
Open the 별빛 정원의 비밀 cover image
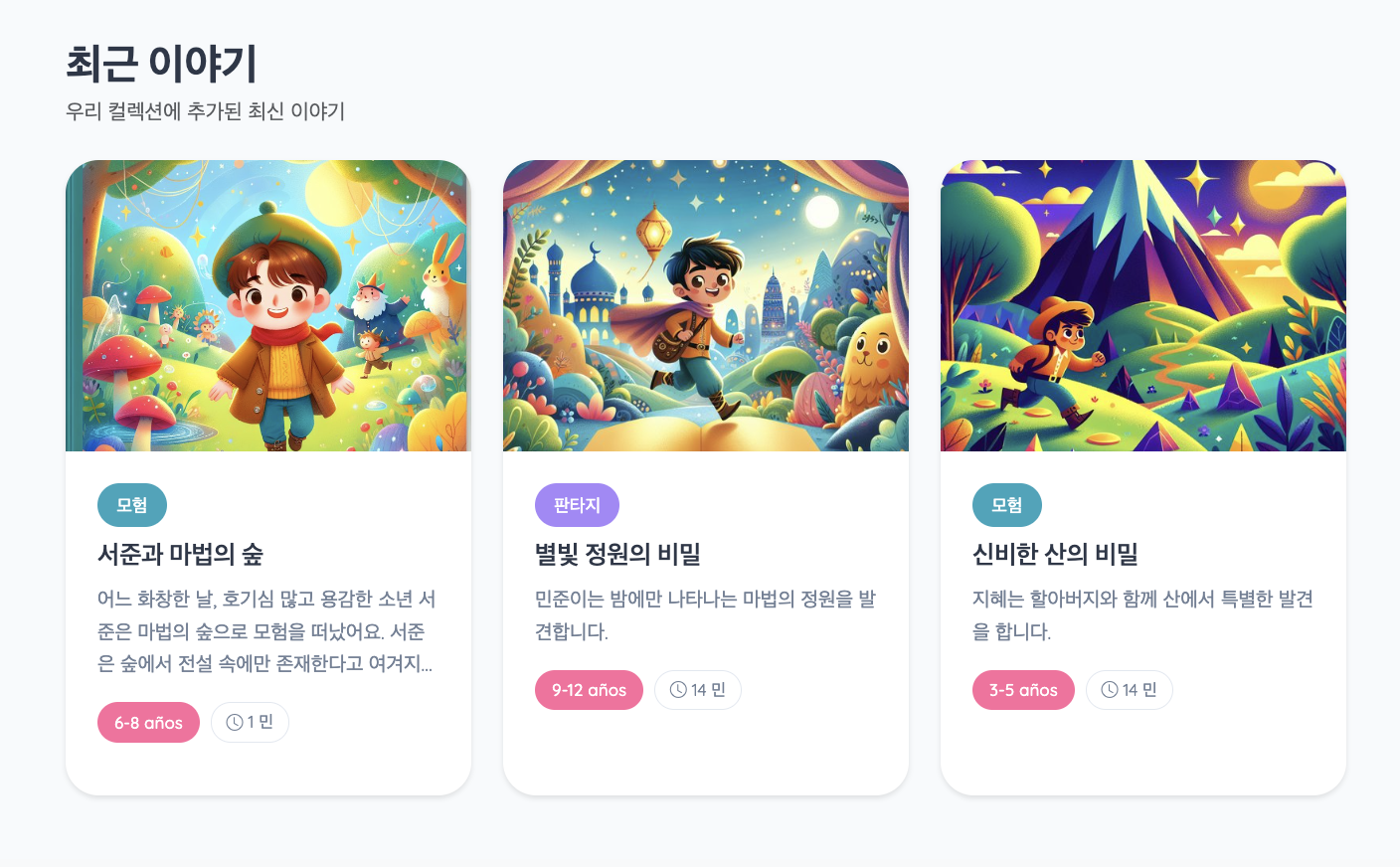tap(706, 305)
